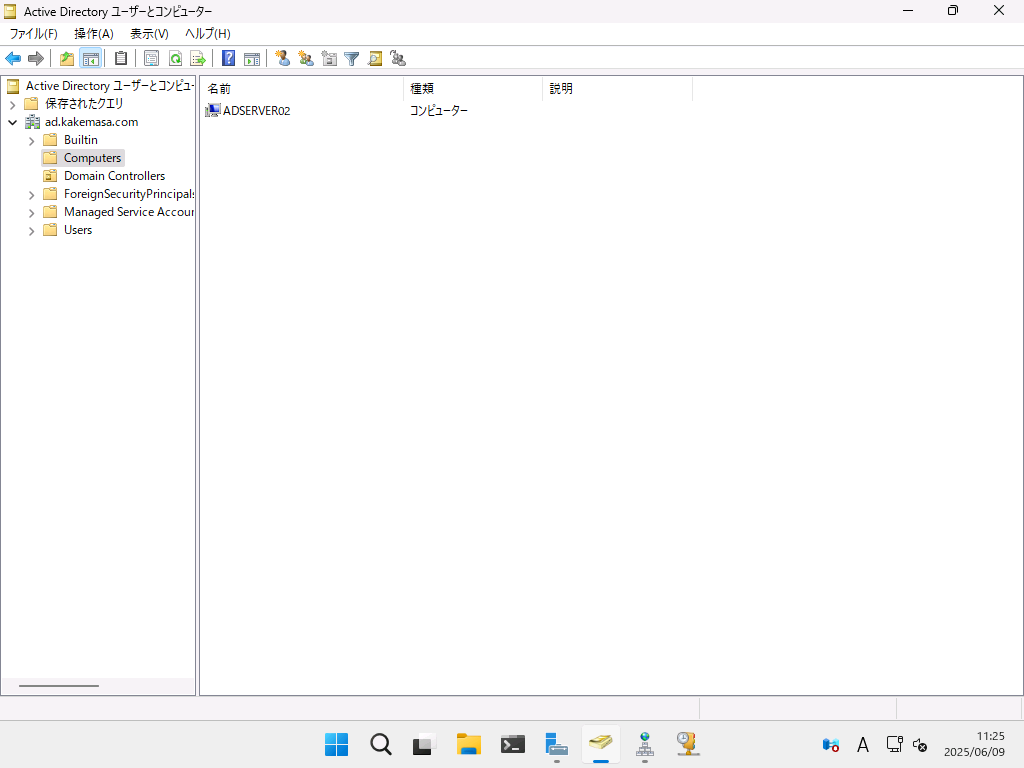
Task: Click the muted volume tray icon
Action: (x=920, y=744)
